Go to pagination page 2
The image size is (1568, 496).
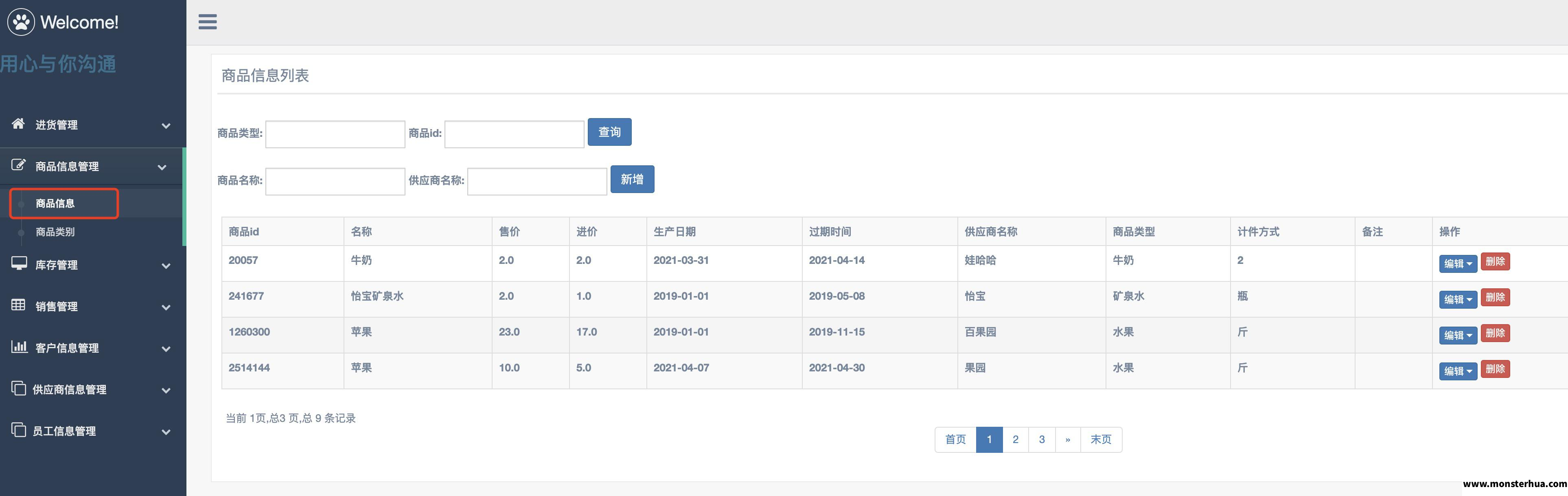tap(1015, 439)
